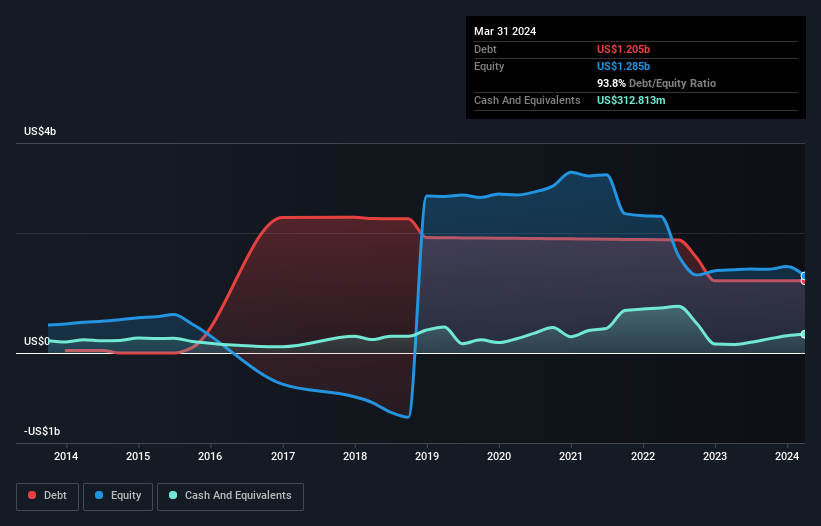This screenshot has width=821, height=526.
Task: Select the 2016 x-axis label
Action: pyautogui.click(x=210, y=456)
